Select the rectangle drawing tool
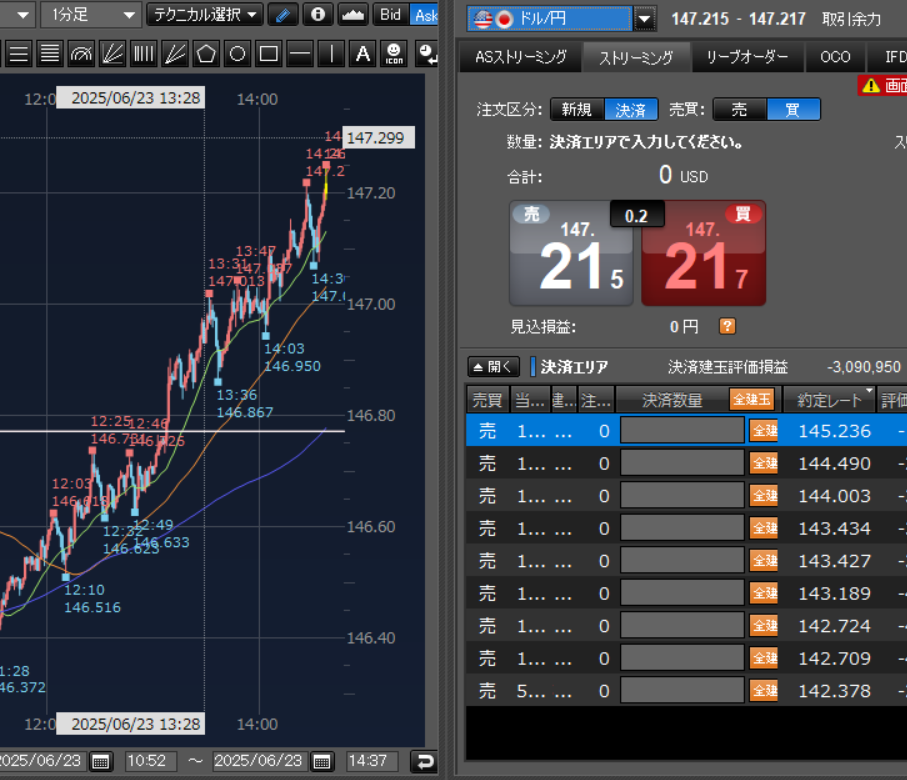Image resolution: width=907 pixels, height=780 pixels. click(268, 53)
